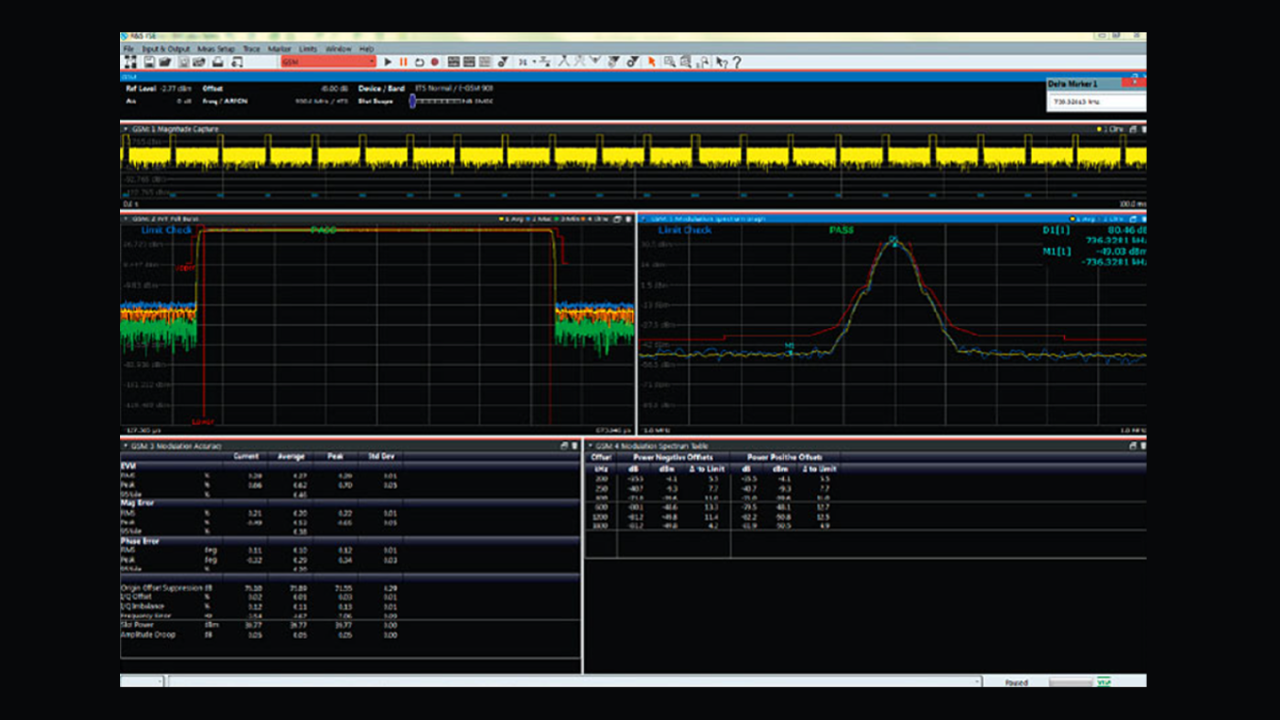Click the printer icon in the toolbar
1280x720 pixels.
pyautogui.click(x=218, y=62)
